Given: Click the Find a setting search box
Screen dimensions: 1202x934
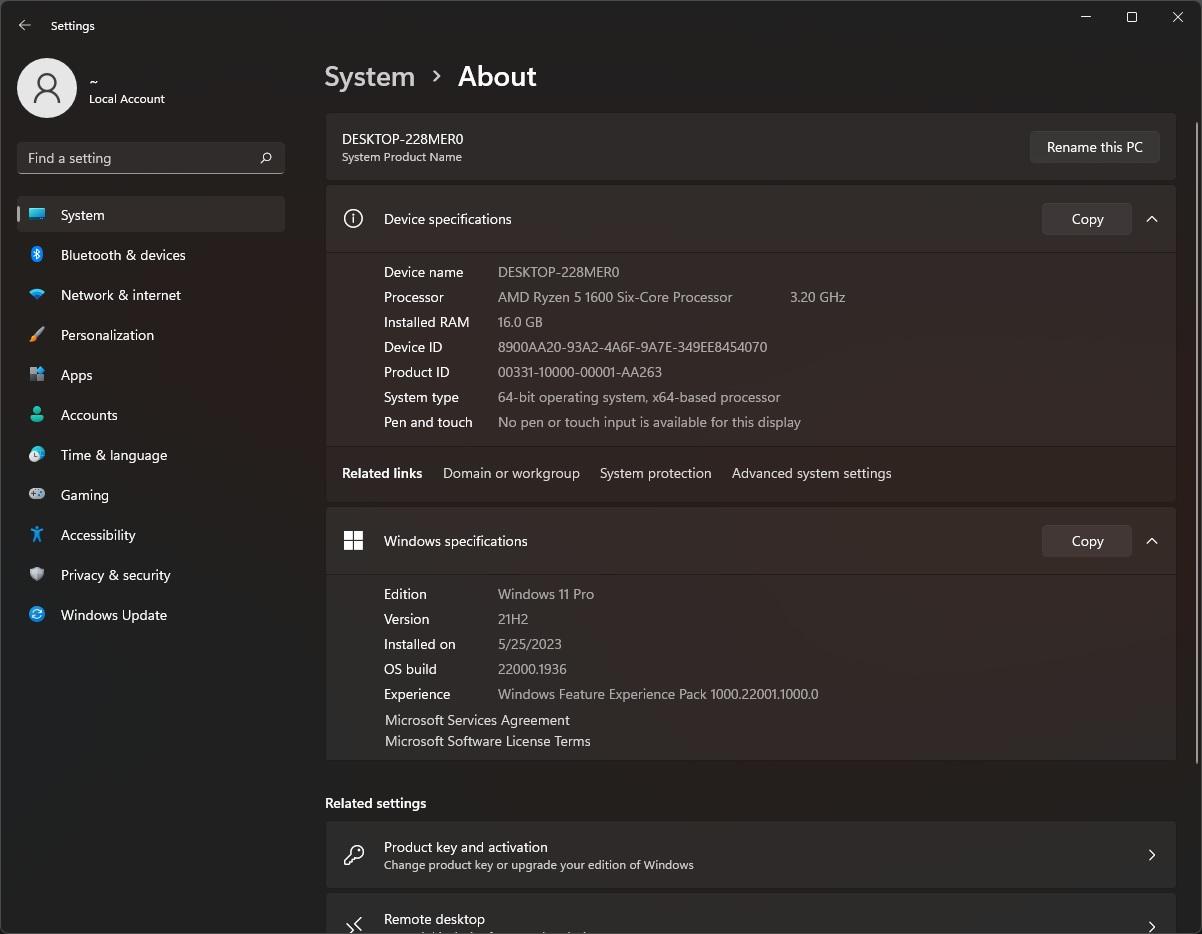Looking at the screenshot, I should (151, 158).
